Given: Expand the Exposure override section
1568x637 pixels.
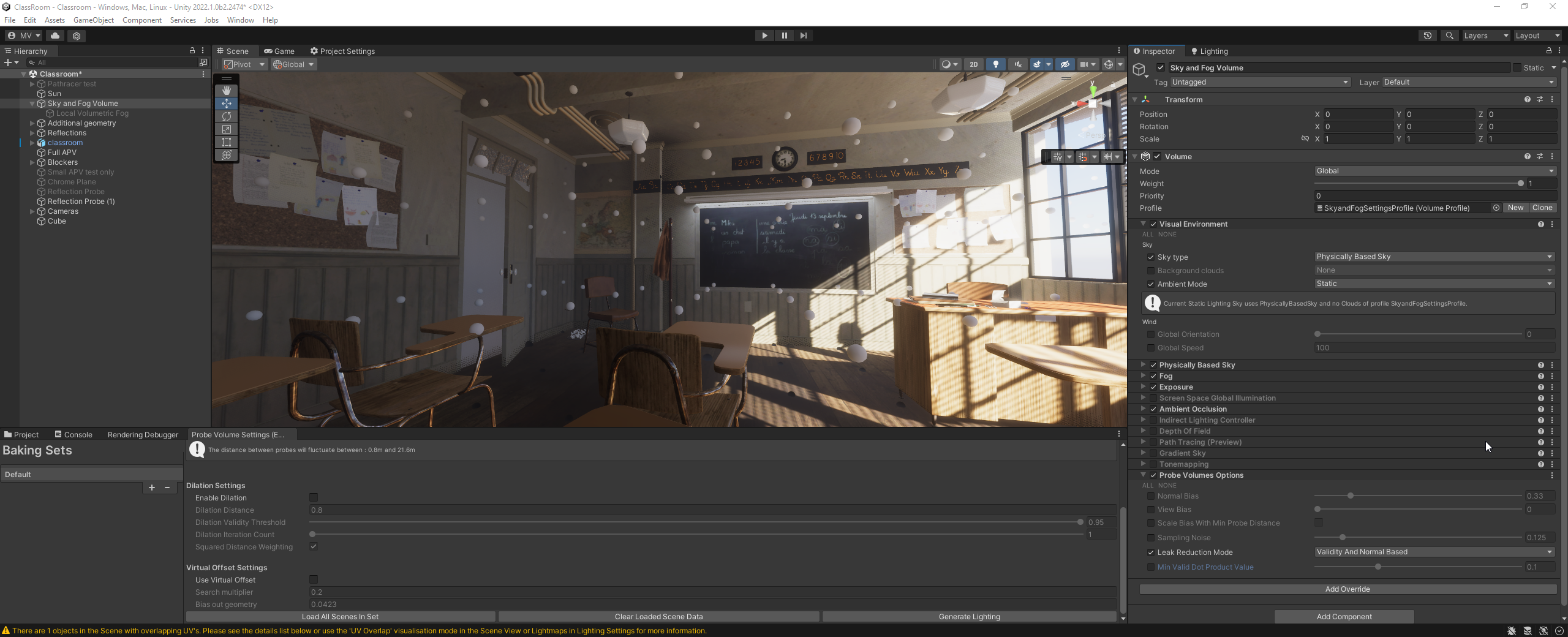Looking at the screenshot, I should [1144, 386].
